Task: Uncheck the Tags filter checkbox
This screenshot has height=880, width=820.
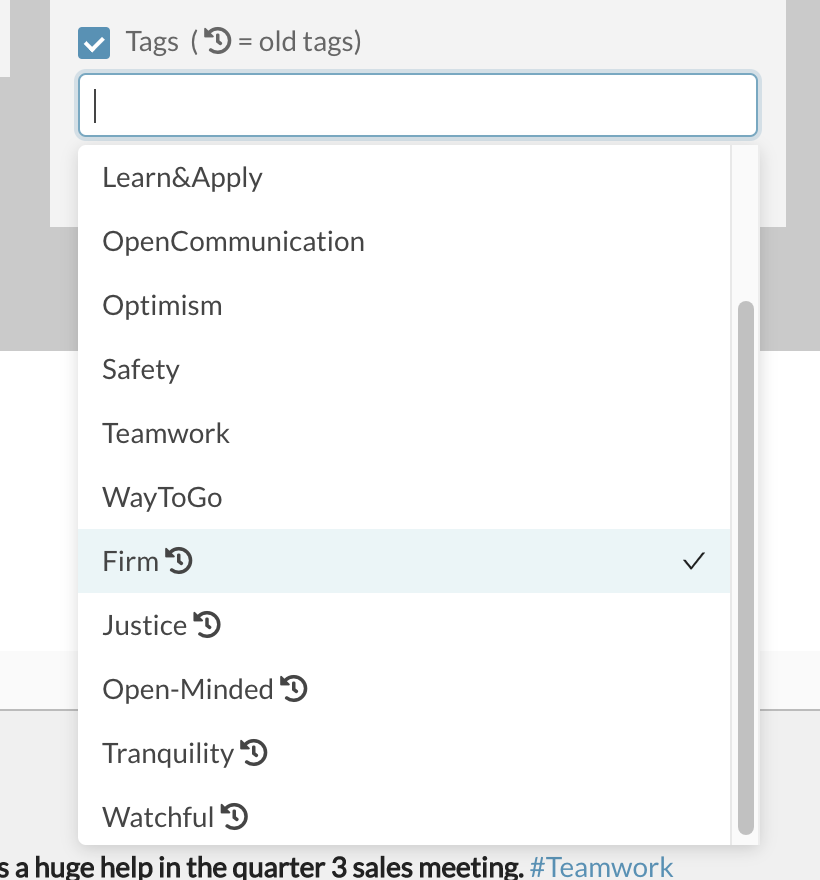Action: tap(94, 43)
